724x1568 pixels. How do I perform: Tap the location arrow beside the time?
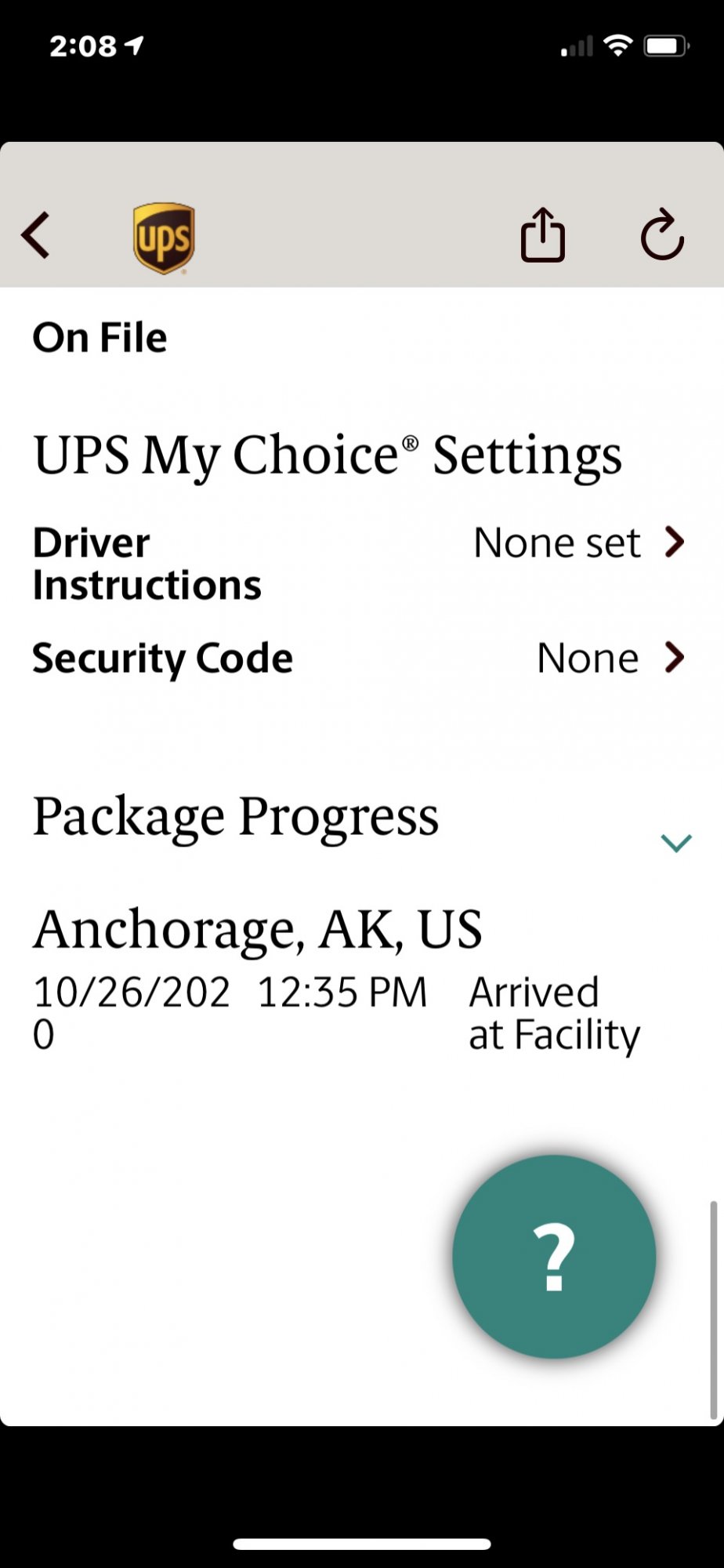135,46
